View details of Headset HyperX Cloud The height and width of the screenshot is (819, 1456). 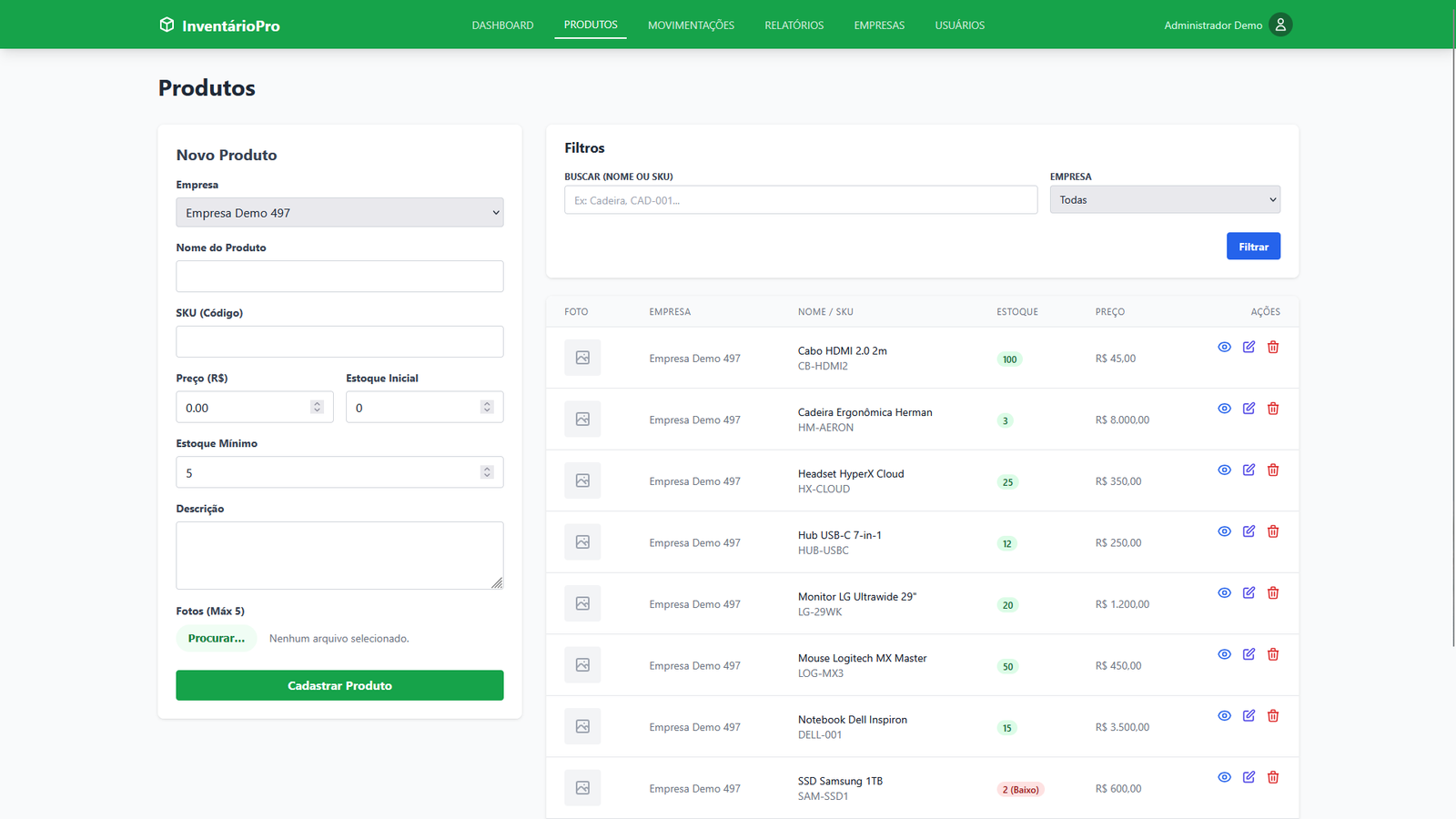pos(1223,470)
